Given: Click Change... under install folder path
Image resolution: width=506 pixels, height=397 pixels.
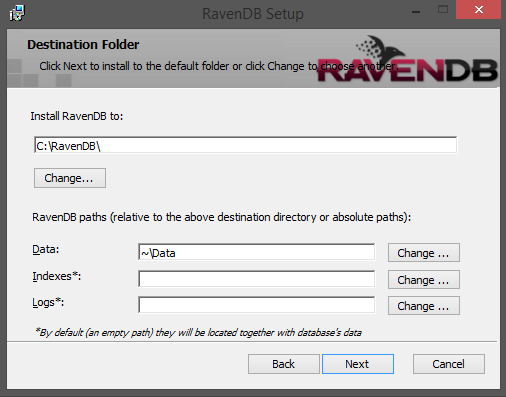Looking at the screenshot, I should 70,178.
